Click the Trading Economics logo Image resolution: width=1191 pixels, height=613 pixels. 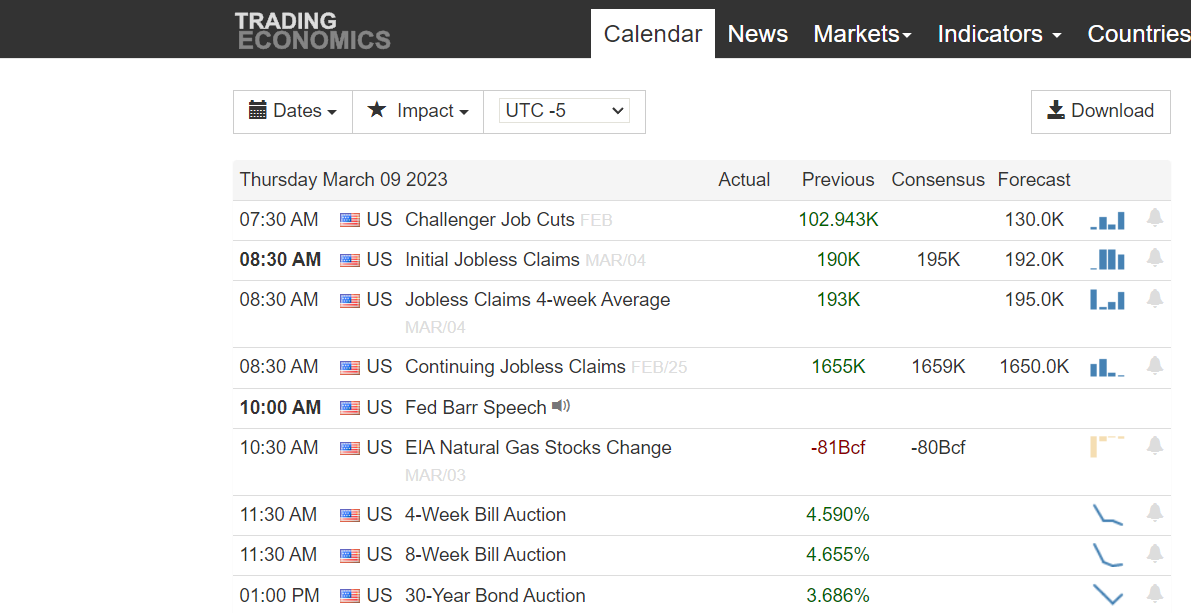click(312, 31)
